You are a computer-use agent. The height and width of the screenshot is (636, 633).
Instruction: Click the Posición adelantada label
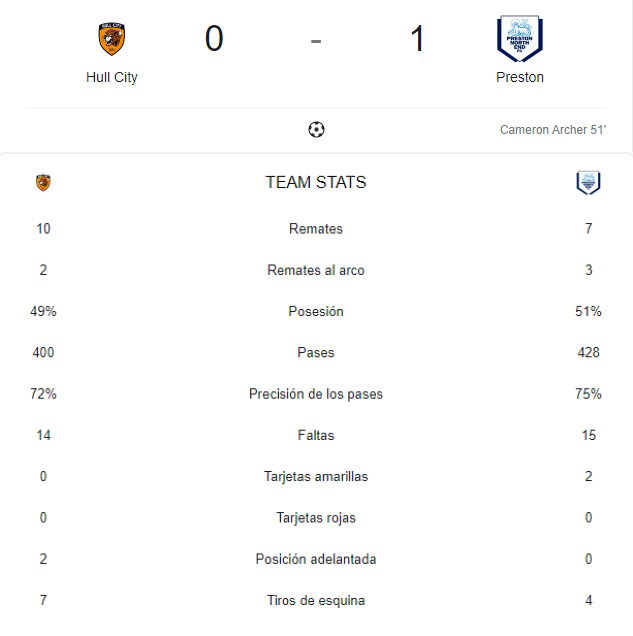(316, 559)
